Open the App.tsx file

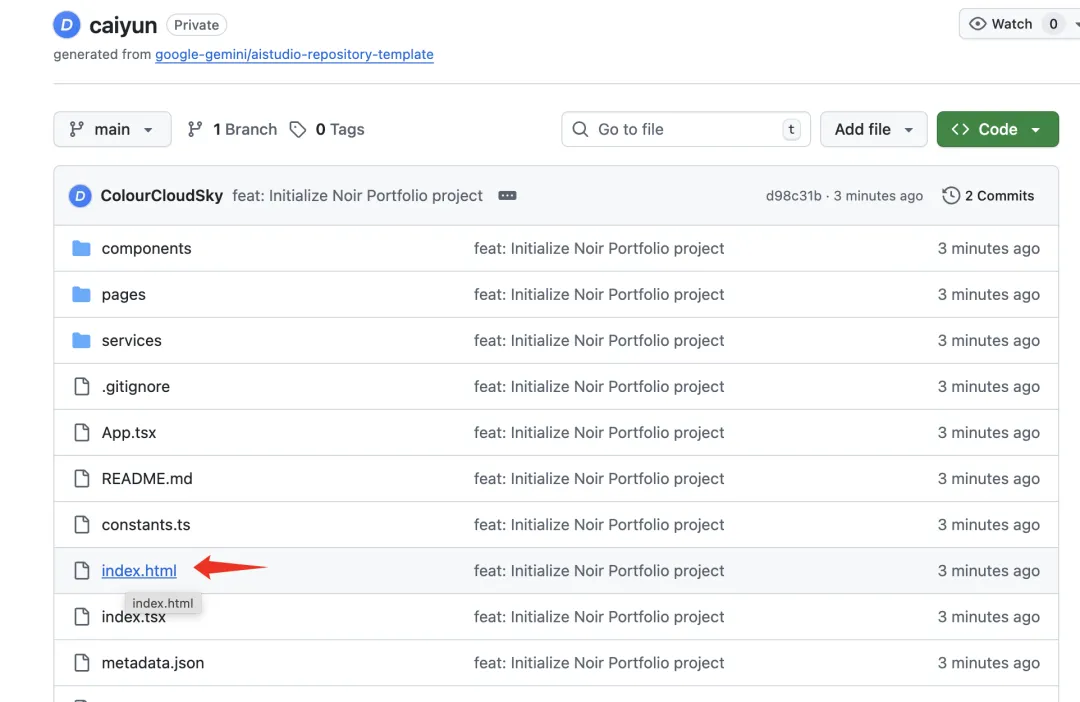pos(129,433)
